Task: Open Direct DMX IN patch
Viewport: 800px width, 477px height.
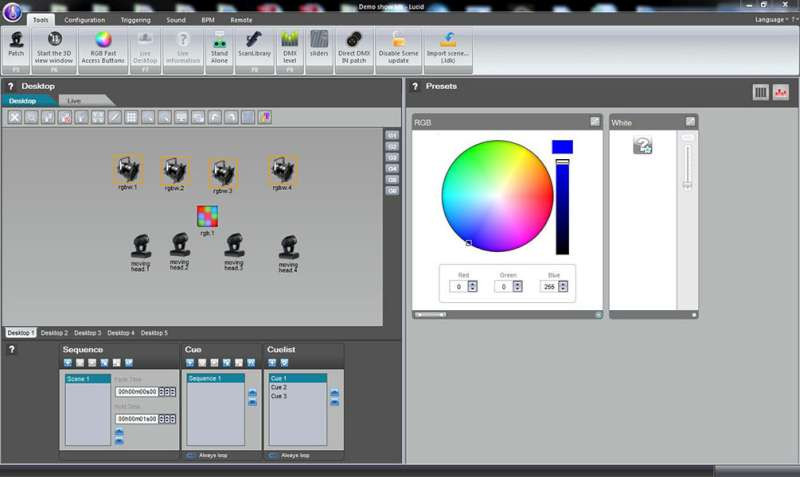Action: [353, 44]
